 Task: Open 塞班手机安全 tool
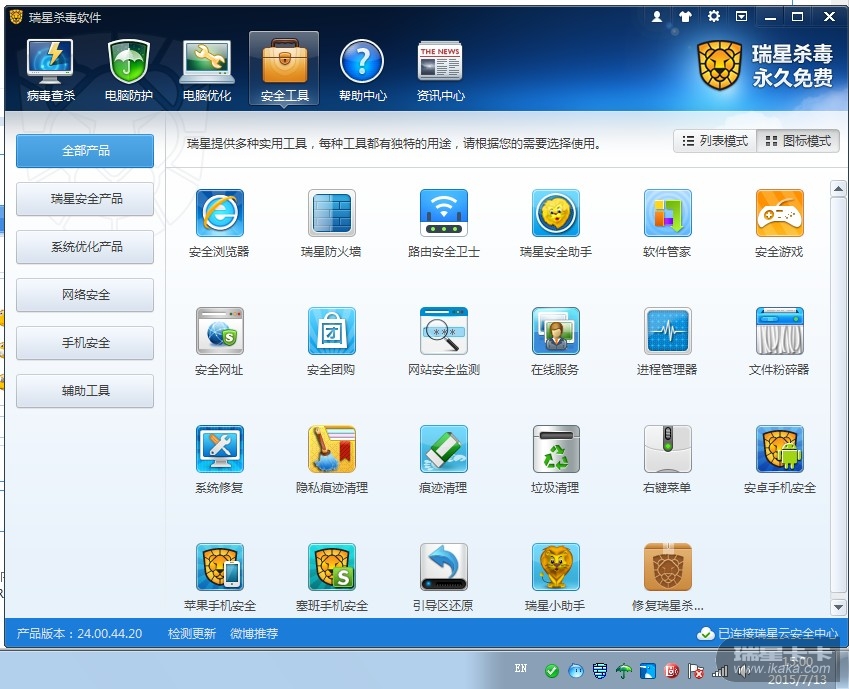(x=331, y=568)
